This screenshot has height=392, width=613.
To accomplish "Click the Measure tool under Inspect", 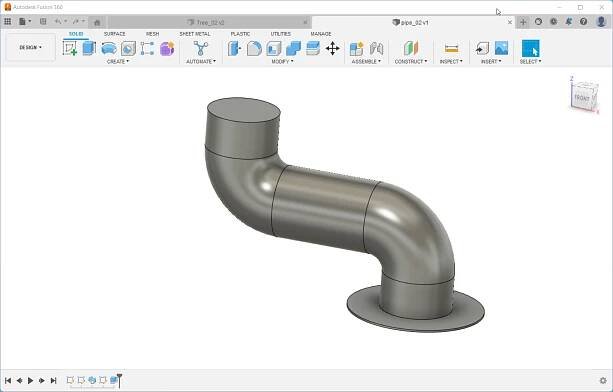I will [x=452, y=48].
